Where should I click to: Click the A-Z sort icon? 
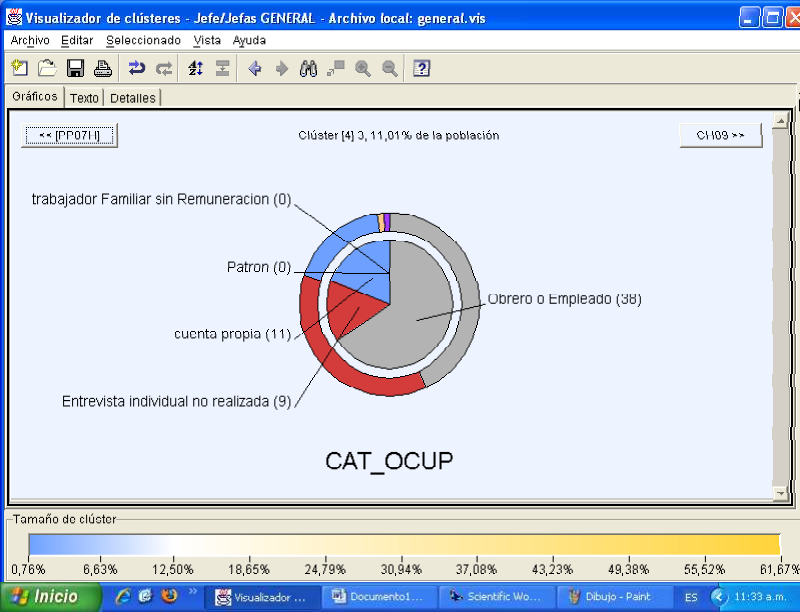pos(196,68)
